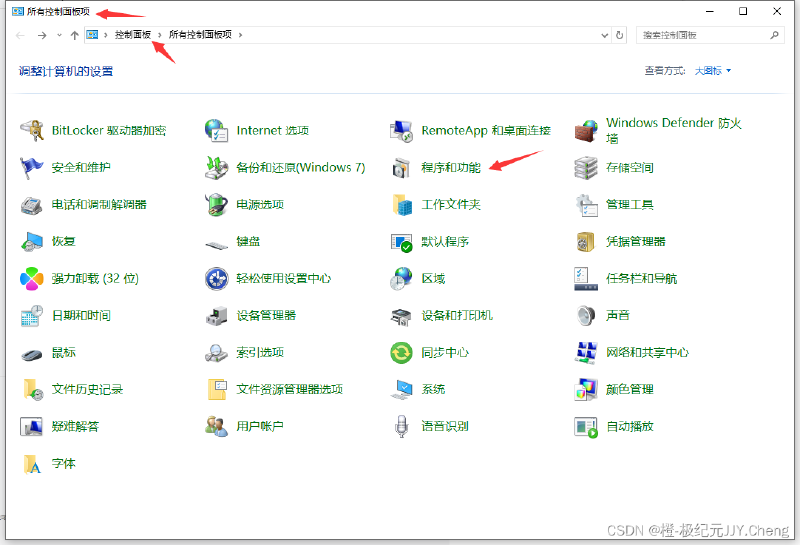
Task: Open the 文件资源管理器选项 link
Action: click(289, 390)
